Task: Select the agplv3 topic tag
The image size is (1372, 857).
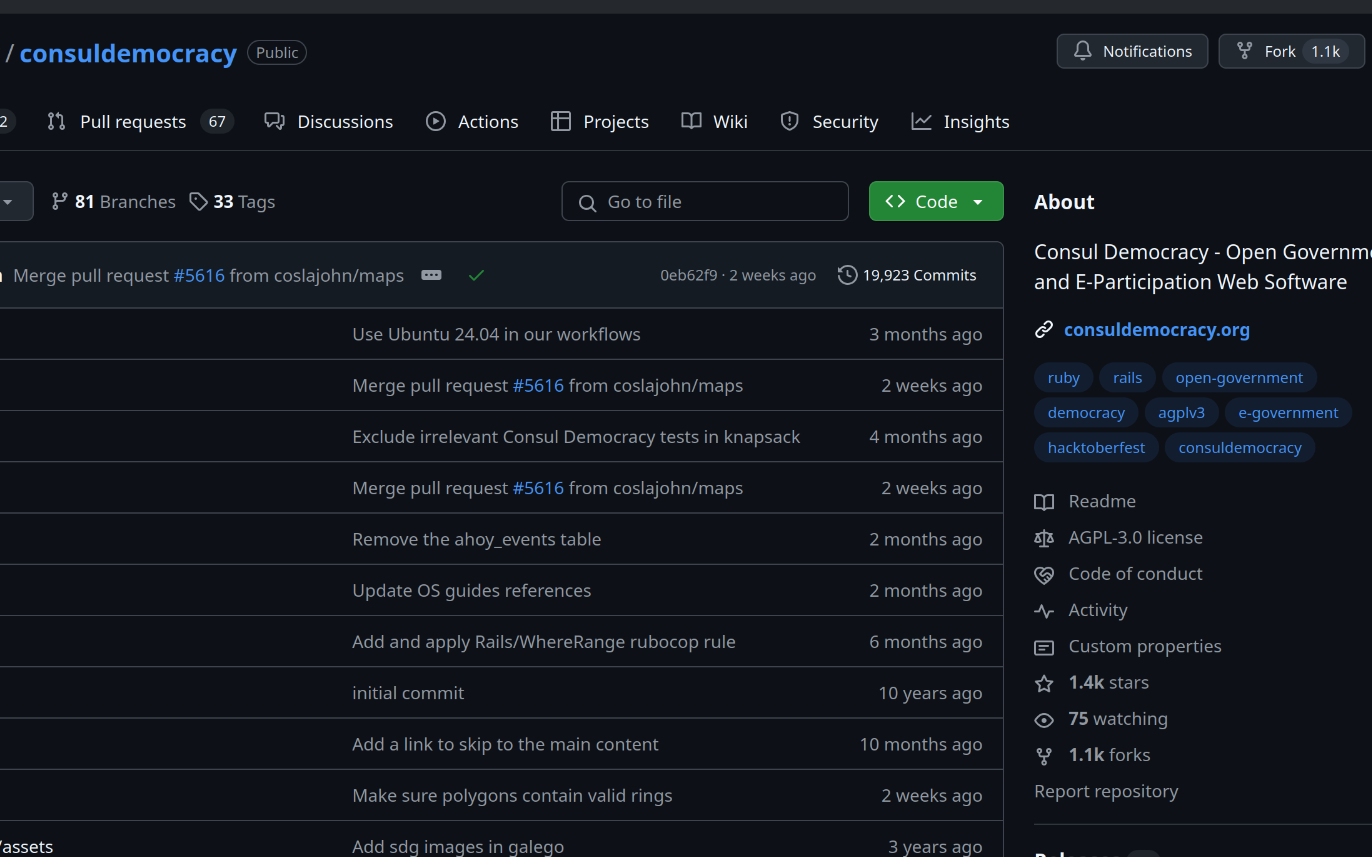Action: pyautogui.click(x=1182, y=413)
